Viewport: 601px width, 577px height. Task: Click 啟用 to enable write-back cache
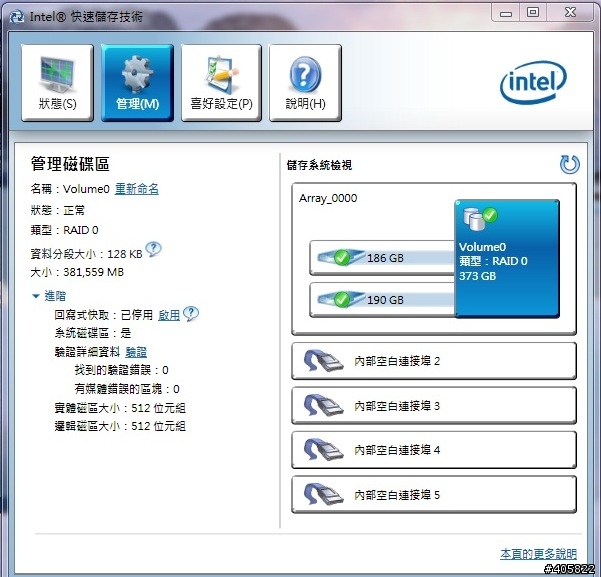click(169, 315)
